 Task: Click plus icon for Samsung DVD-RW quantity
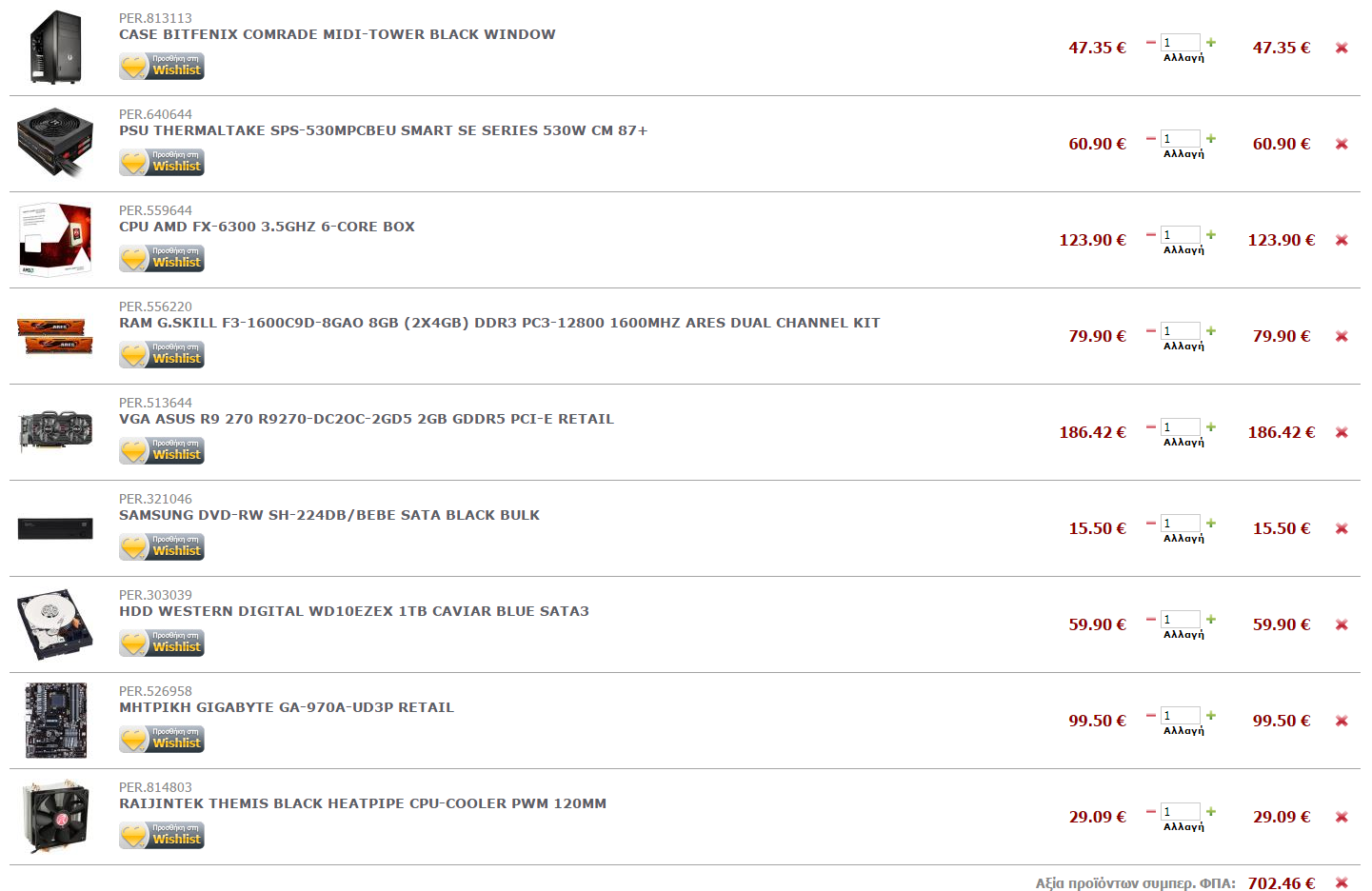tap(1211, 523)
